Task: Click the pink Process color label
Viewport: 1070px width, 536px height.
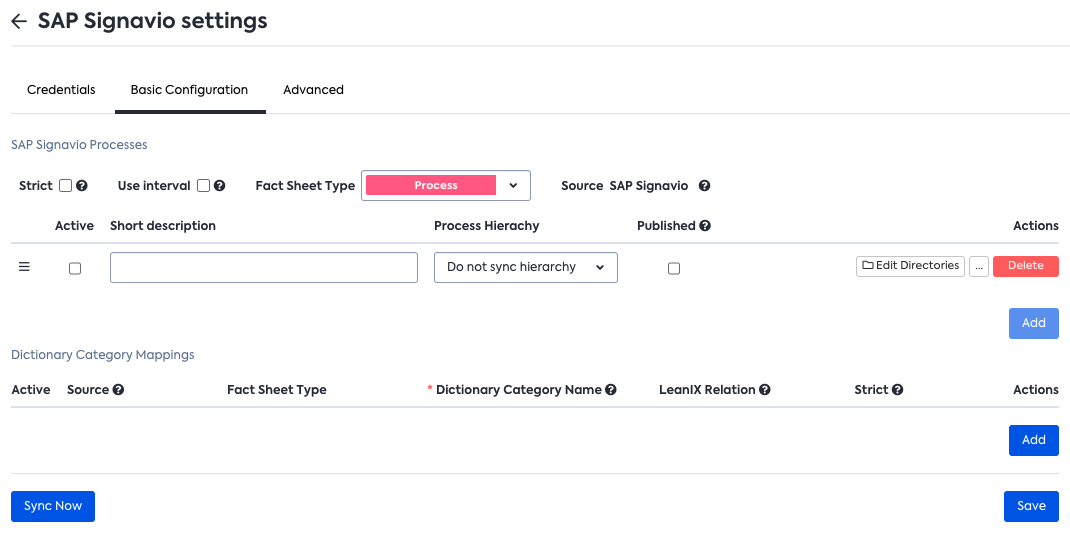Action: click(431, 185)
